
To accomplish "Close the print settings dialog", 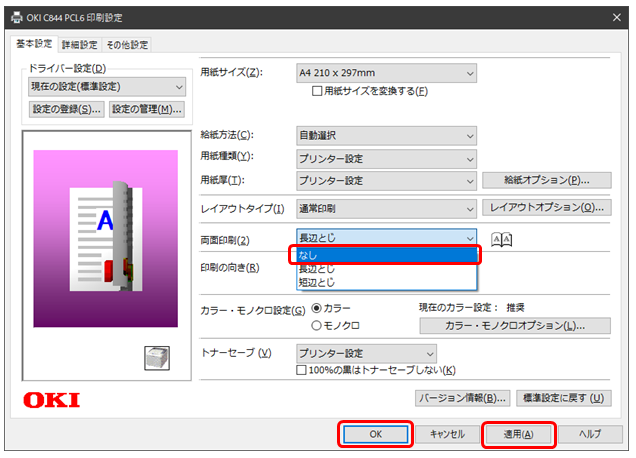I will (x=617, y=17).
